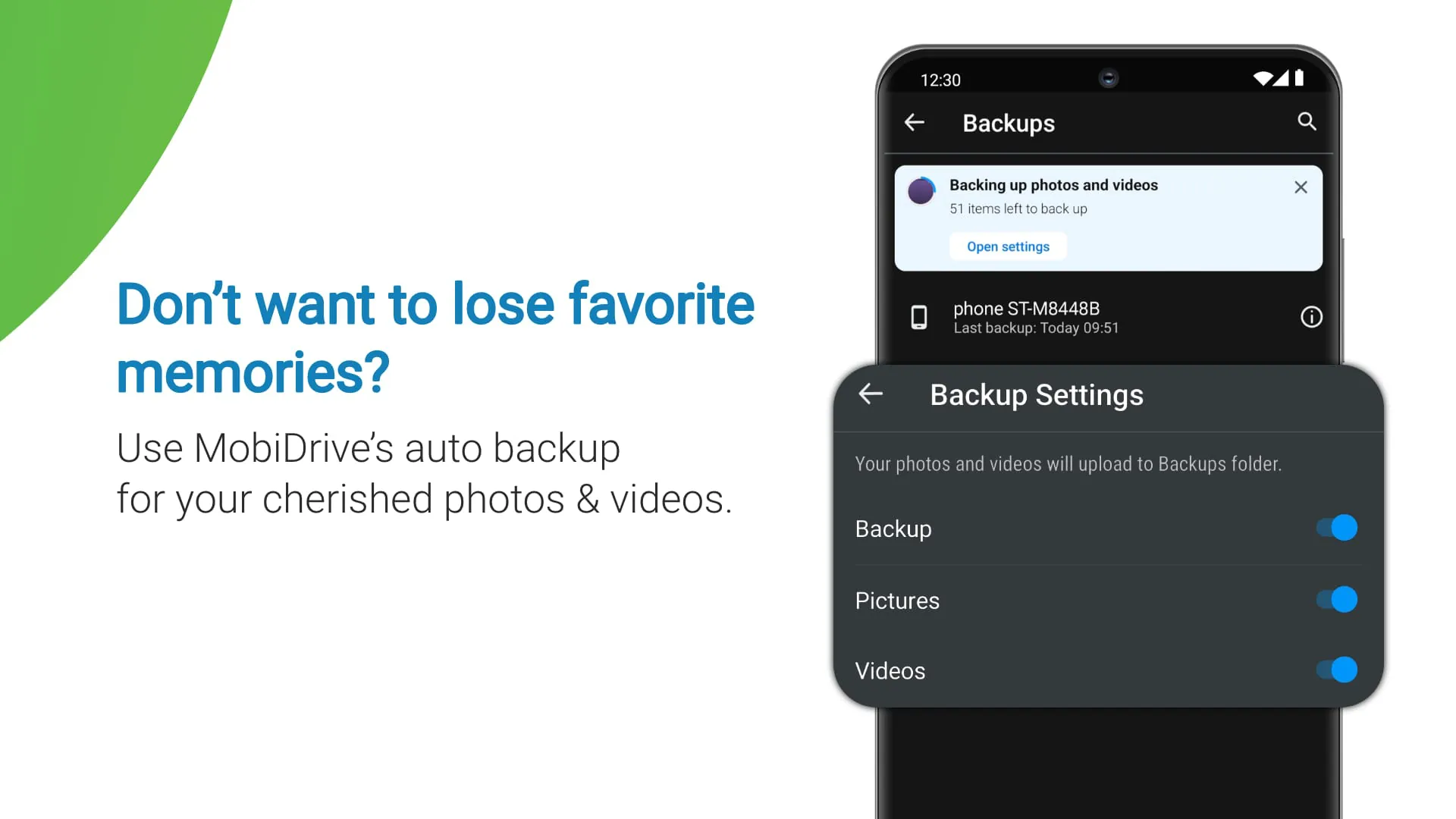Image resolution: width=1456 pixels, height=819 pixels.
Task: Tap the 51 items left progress text
Action: click(x=1019, y=209)
